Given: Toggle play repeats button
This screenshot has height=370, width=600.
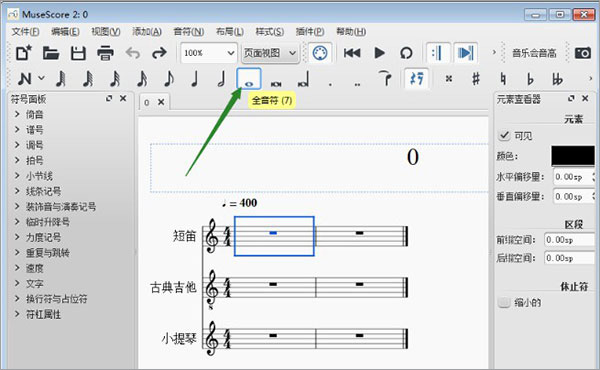Looking at the screenshot, I should point(437,53).
